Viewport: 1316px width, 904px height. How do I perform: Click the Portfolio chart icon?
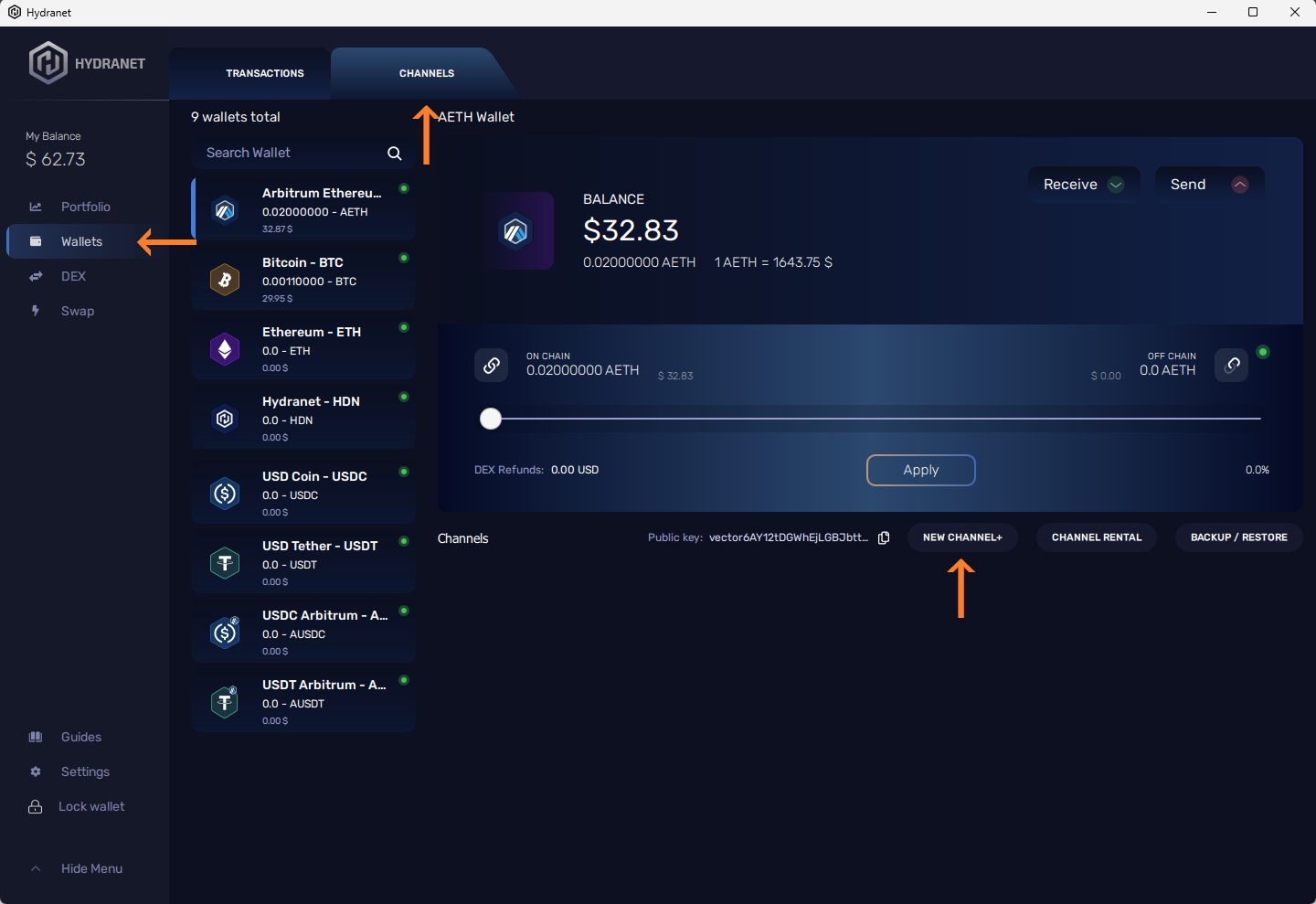coord(36,207)
